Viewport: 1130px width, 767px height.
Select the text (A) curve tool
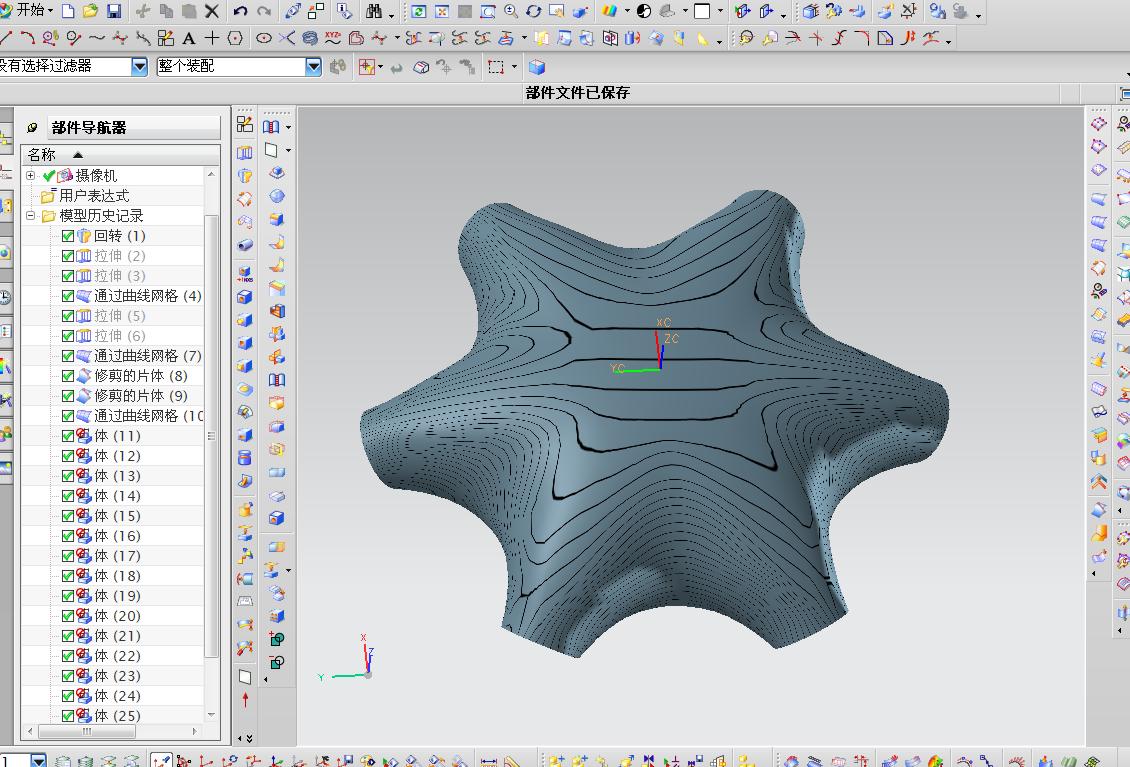click(x=188, y=38)
